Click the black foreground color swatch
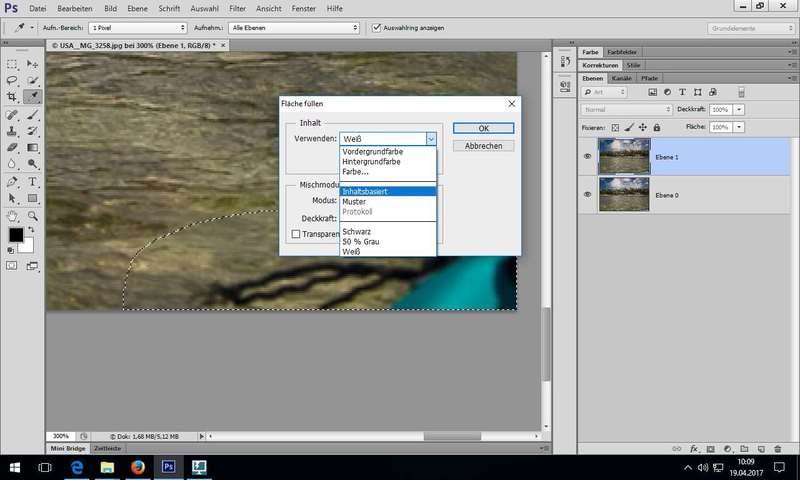 coord(15,235)
